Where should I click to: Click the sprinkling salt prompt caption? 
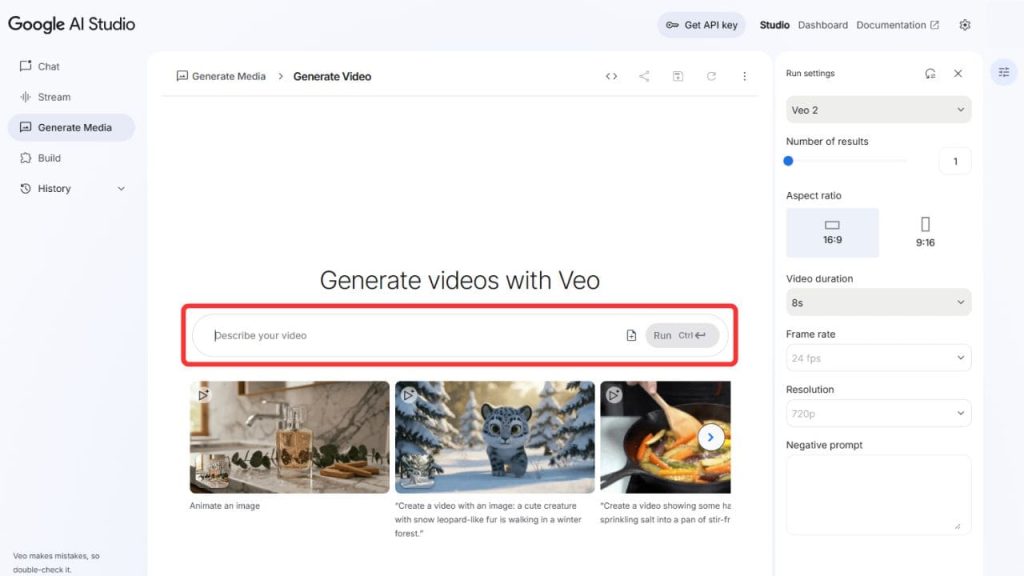click(665, 513)
